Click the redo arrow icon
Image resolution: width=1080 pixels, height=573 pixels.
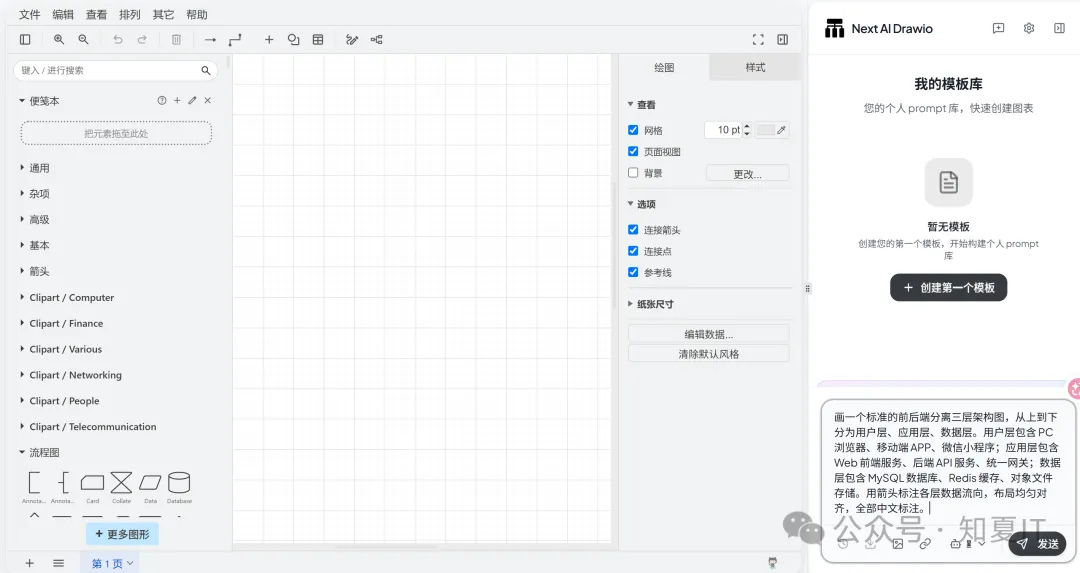click(x=142, y=40)
